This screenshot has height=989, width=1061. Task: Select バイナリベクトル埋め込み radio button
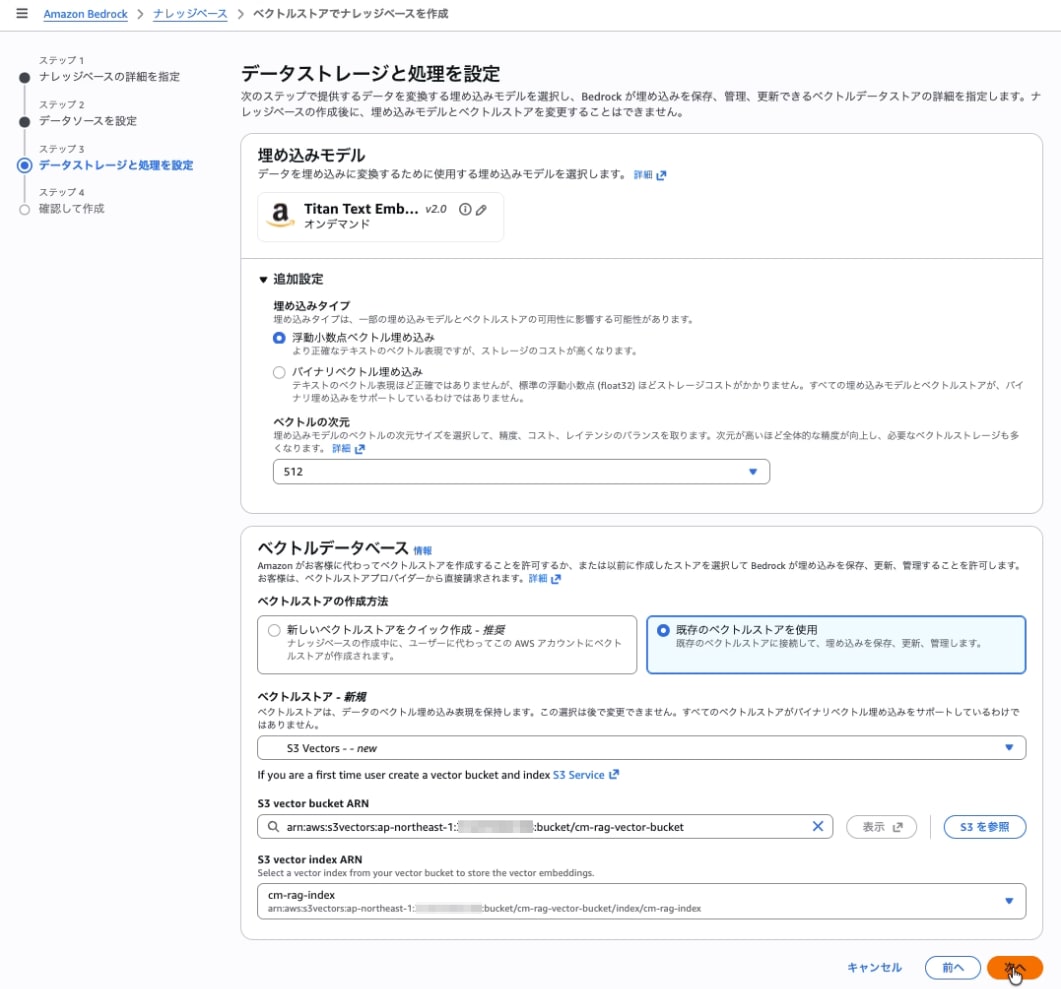coord(279,372)
